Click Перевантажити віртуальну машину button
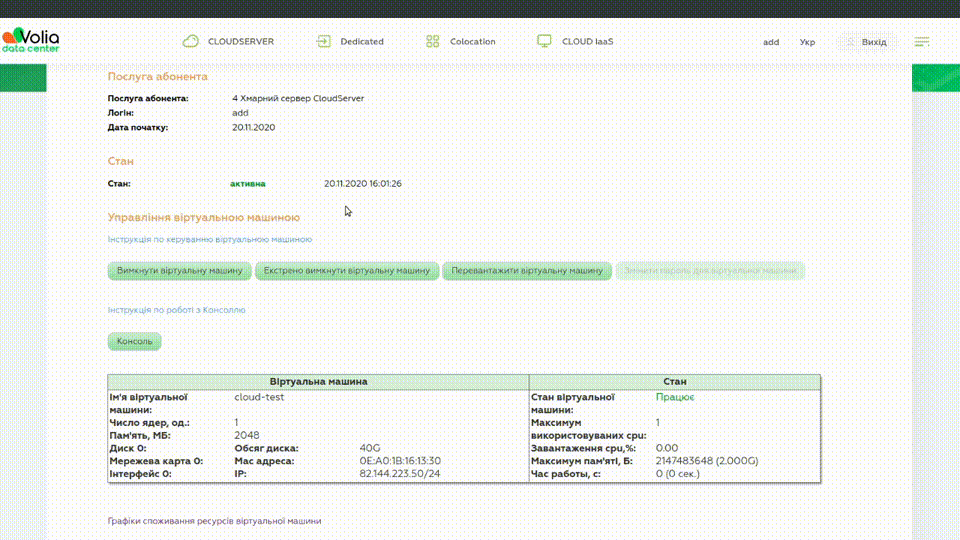This screenshot has height=540, width=960. [x=526, y=271]
